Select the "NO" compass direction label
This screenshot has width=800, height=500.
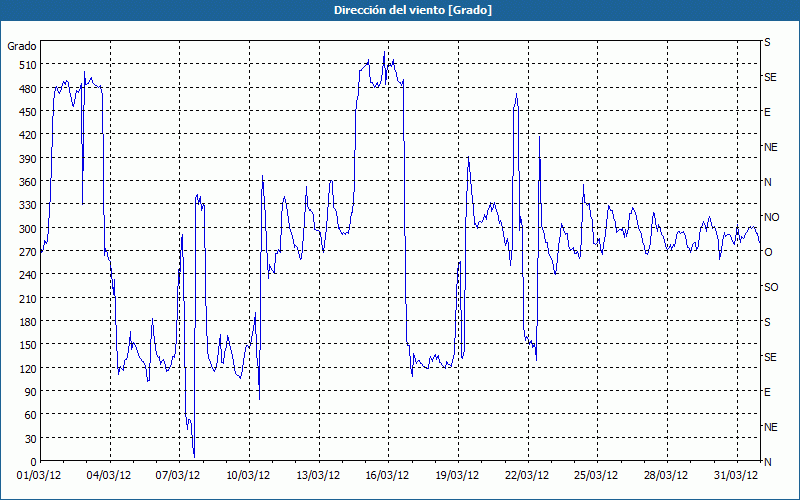tap(771, 217)
